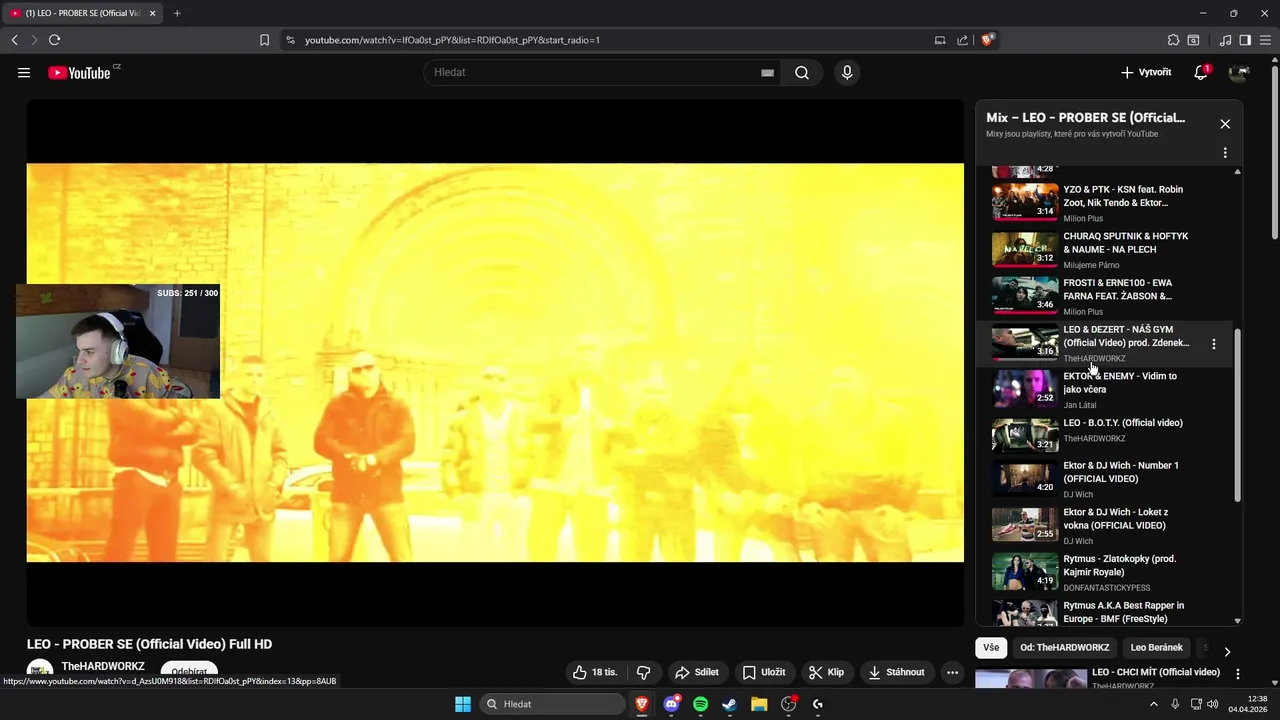Expand the hidden system tray icons chevron

coord(1154,704)
